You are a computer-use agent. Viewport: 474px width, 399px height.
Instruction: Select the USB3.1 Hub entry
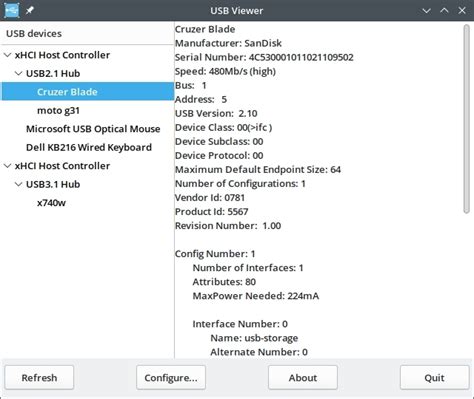[x=53, y=184]
